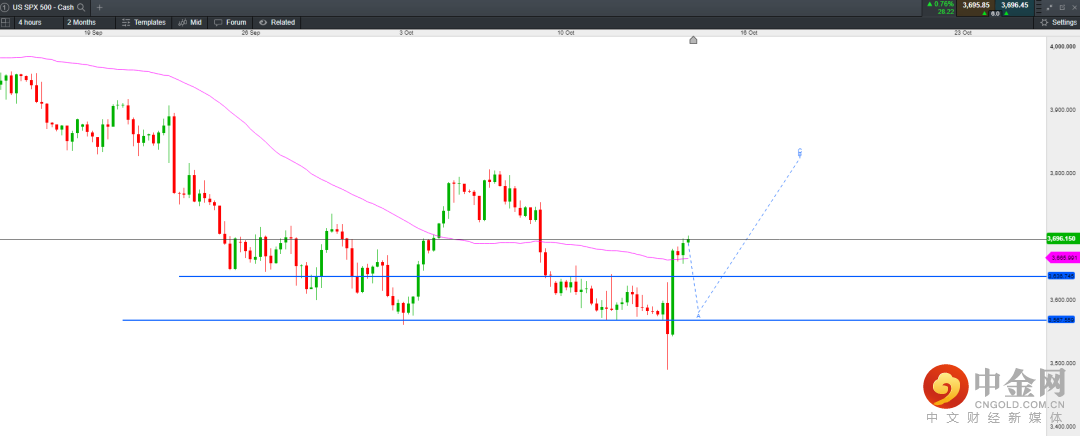
Task: Click the house marker on the time axis
Action: (693, 40)
